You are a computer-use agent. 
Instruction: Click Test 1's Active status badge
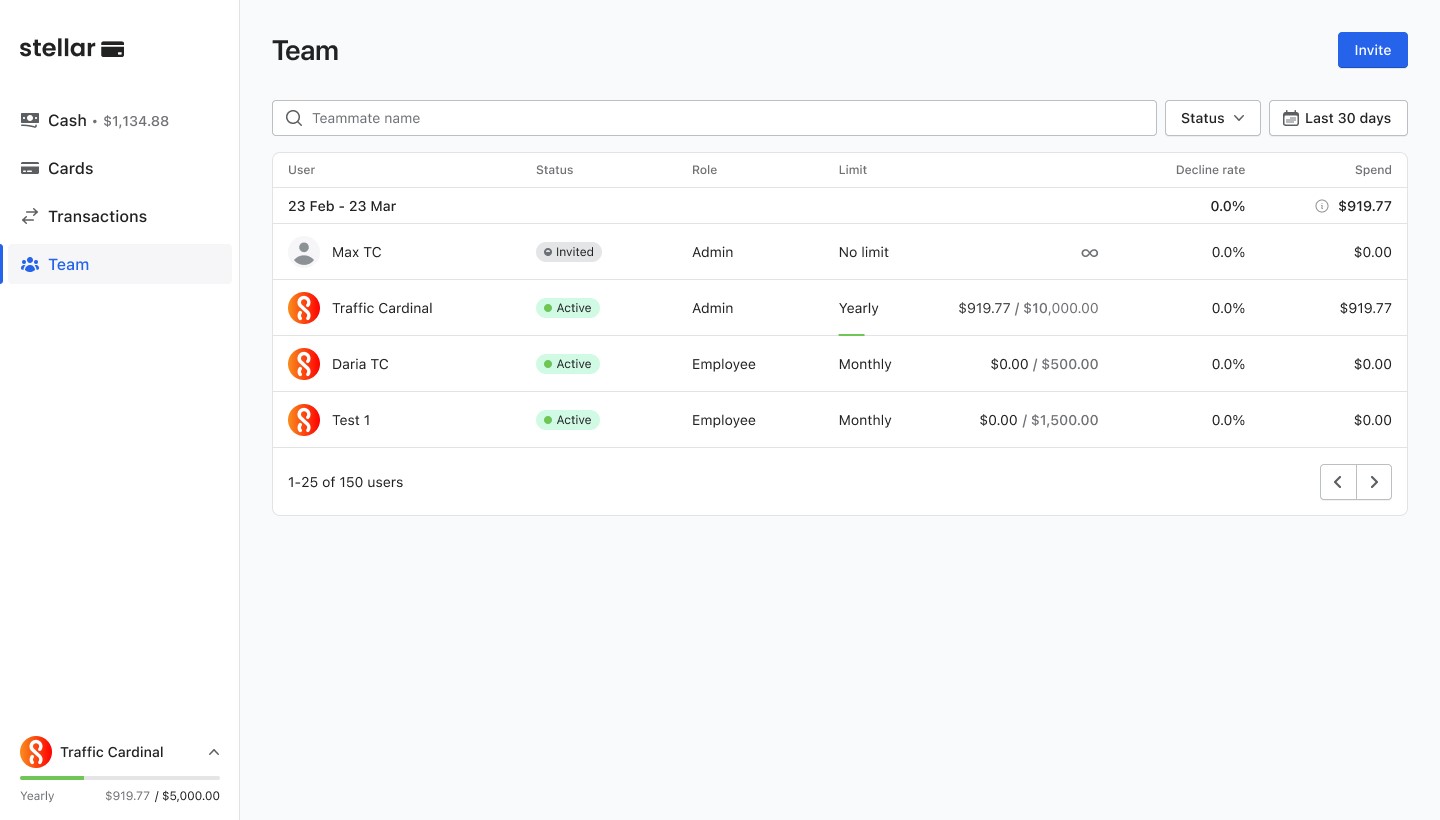tap(568, 420)
